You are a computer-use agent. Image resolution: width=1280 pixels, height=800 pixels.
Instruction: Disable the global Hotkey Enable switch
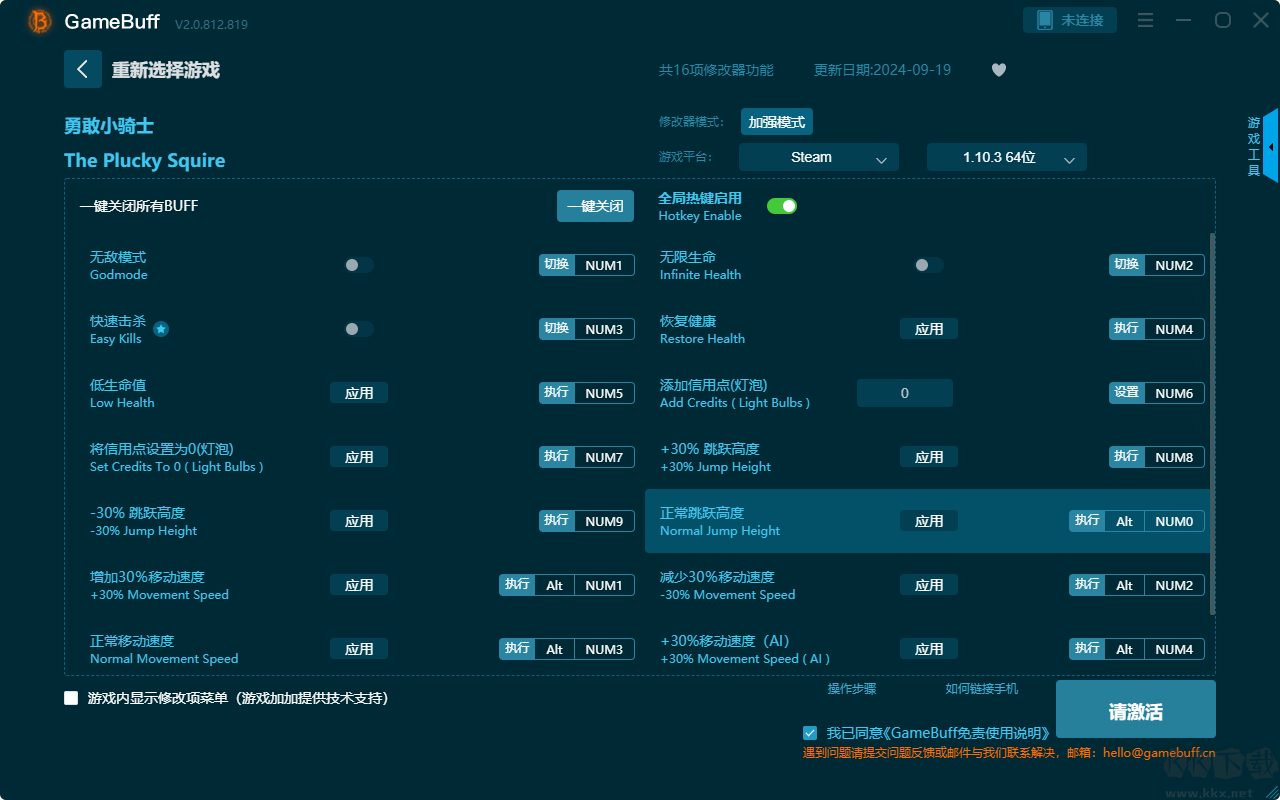point(782,206)
